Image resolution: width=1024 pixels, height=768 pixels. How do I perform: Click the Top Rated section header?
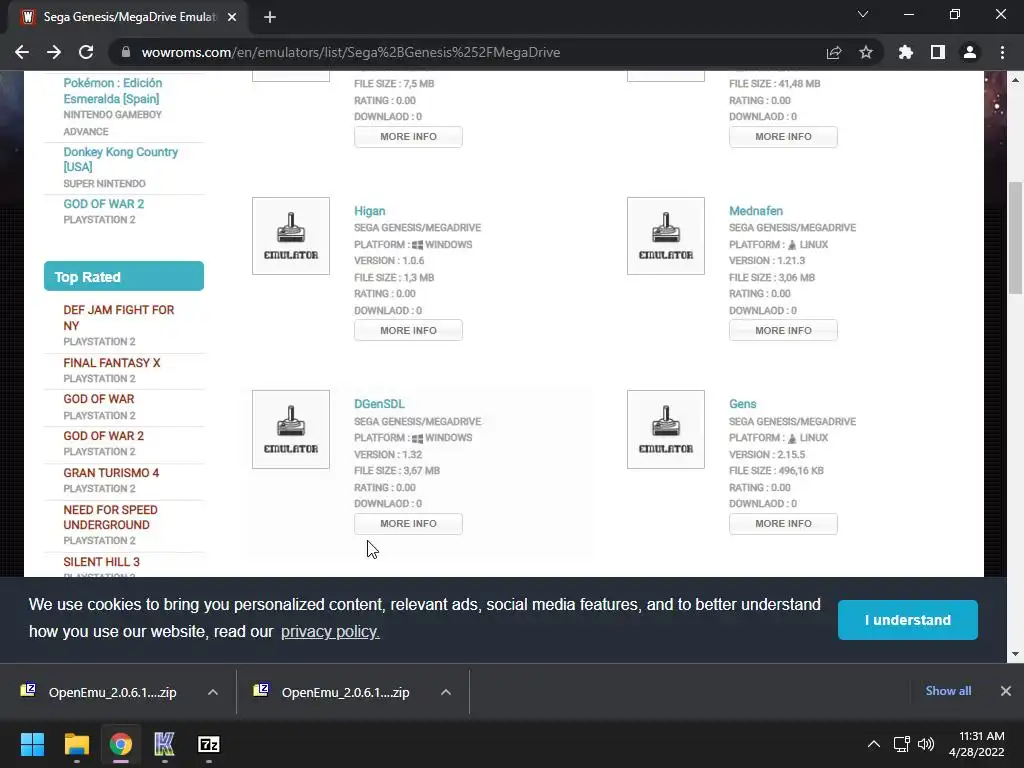[x=123, y=276]
